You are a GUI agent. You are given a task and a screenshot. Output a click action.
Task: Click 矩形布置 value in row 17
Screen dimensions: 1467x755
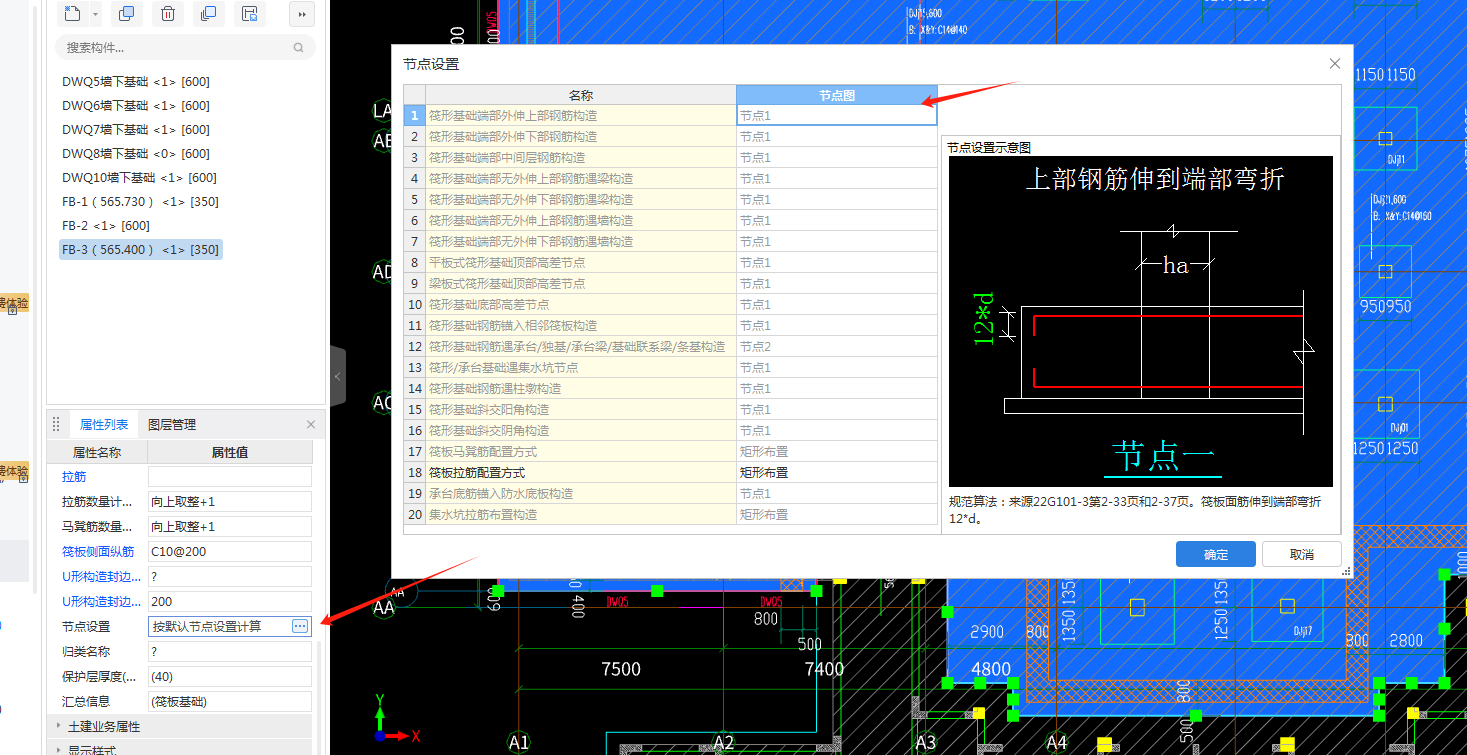coord(837,452)
